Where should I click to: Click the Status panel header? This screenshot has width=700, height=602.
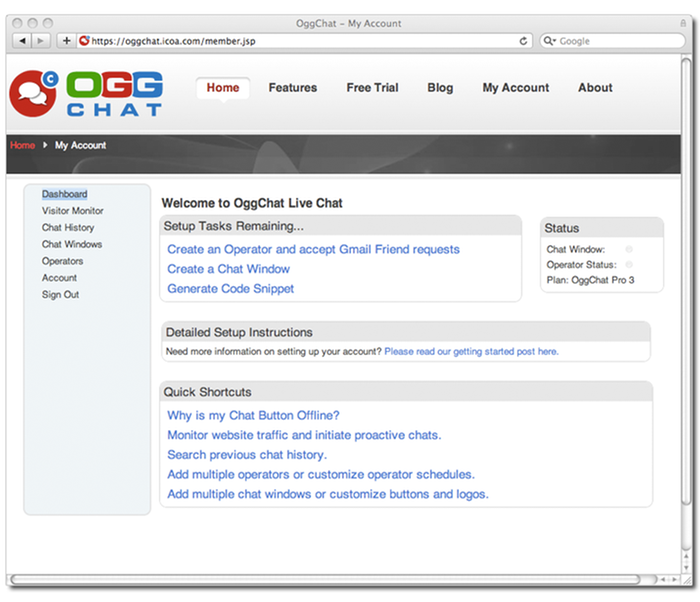[x=602, y=228]
